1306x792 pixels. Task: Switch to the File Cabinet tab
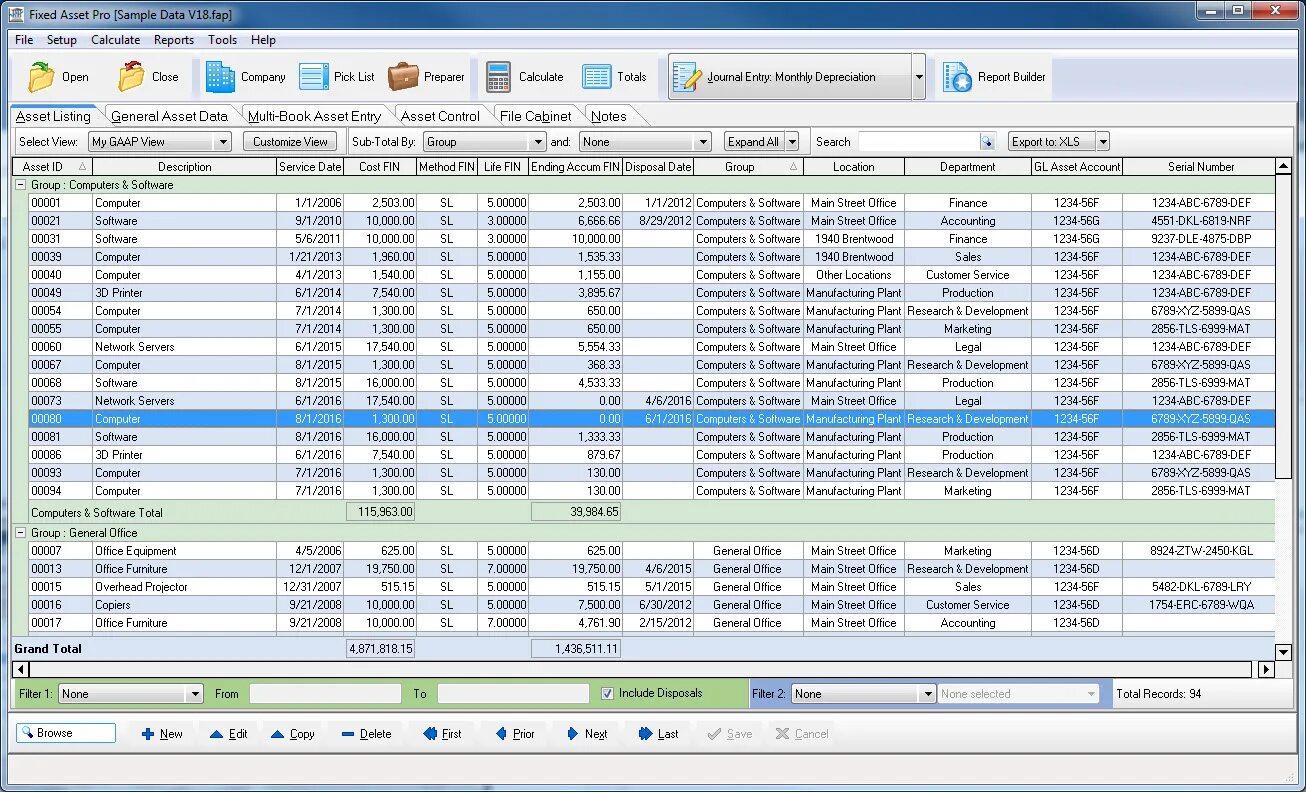[x=536, y=116]
